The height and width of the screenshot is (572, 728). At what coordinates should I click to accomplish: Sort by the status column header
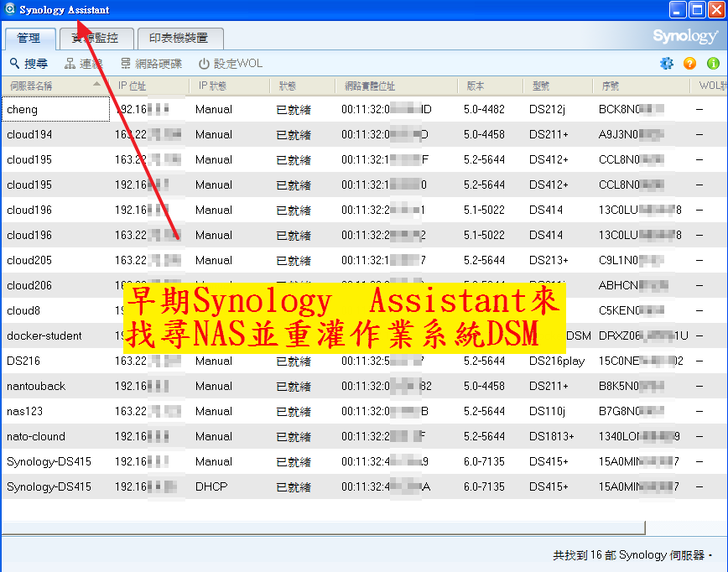[x=302, y=86]
